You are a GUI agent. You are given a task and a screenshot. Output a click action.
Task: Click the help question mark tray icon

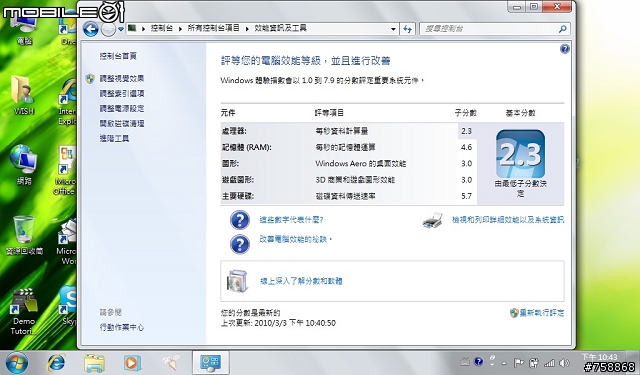click(479, 362)
